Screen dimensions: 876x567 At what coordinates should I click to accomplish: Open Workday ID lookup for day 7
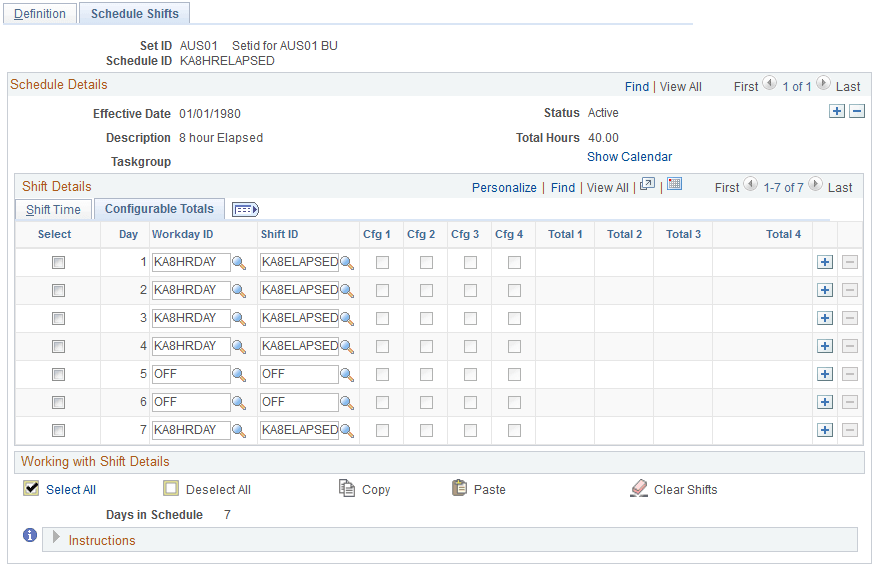click(x=239, y=430)
